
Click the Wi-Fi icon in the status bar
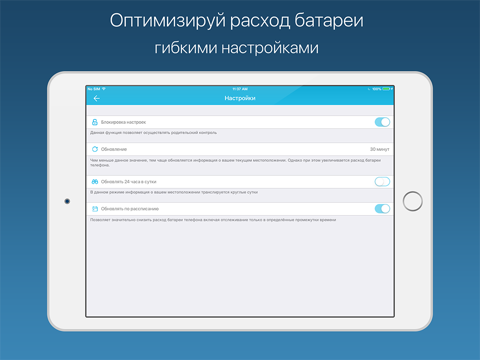tap(104, 89)
